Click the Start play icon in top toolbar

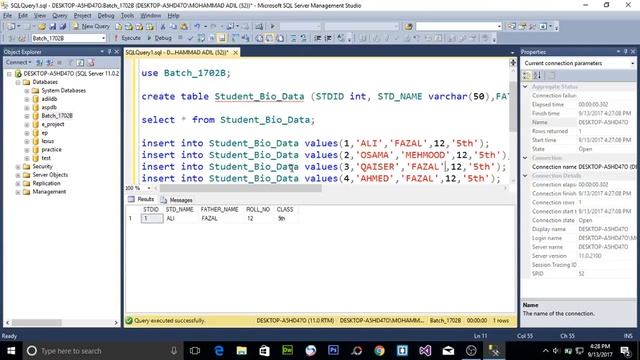272,27
